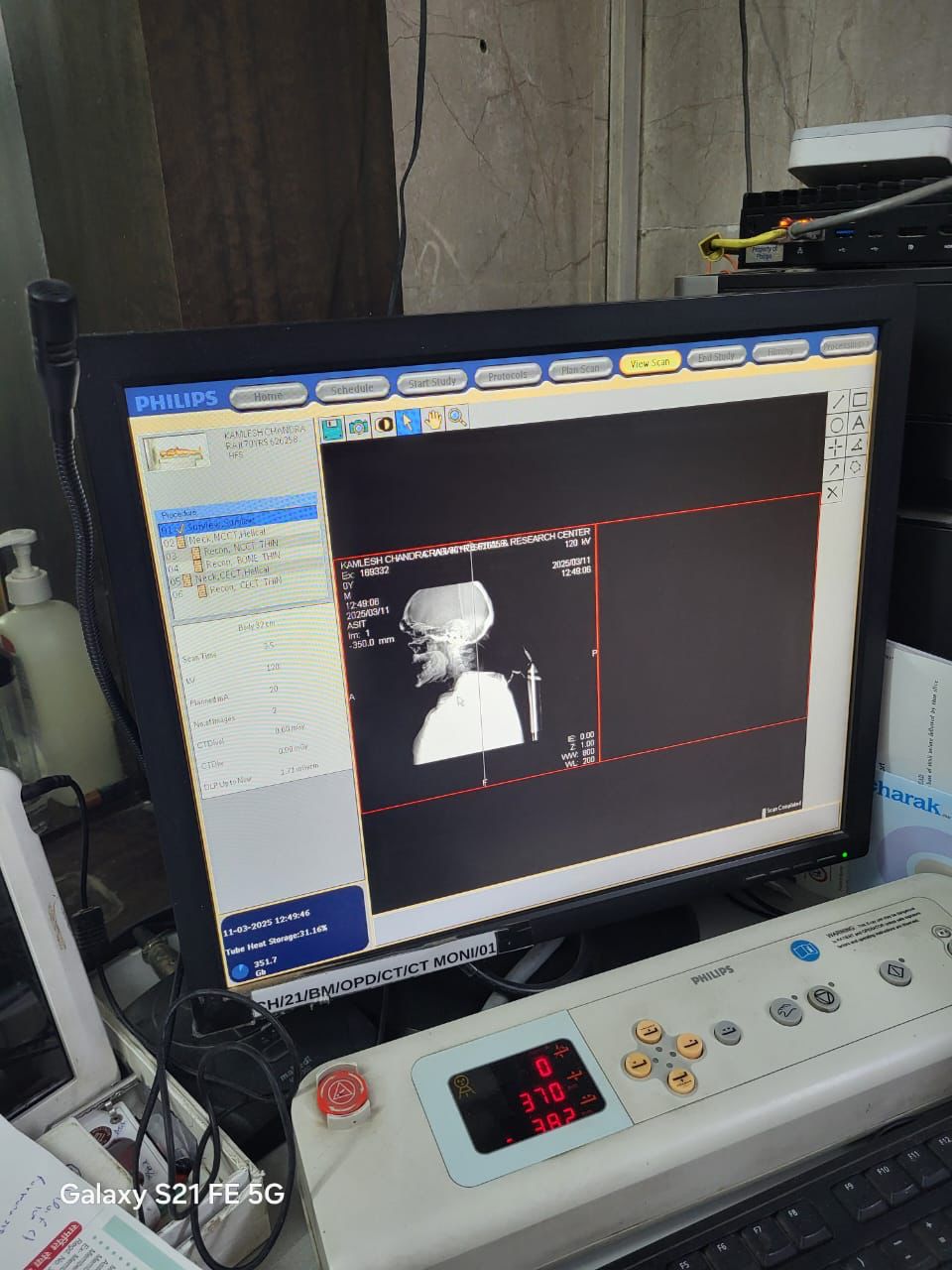Click the End Study tab

715,357
